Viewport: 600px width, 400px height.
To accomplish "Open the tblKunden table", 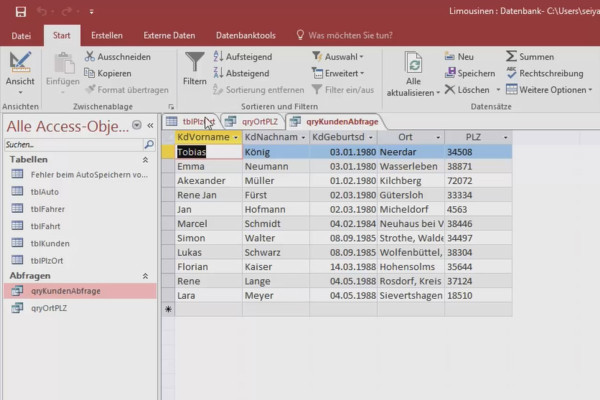I will [x=50, y=243].
